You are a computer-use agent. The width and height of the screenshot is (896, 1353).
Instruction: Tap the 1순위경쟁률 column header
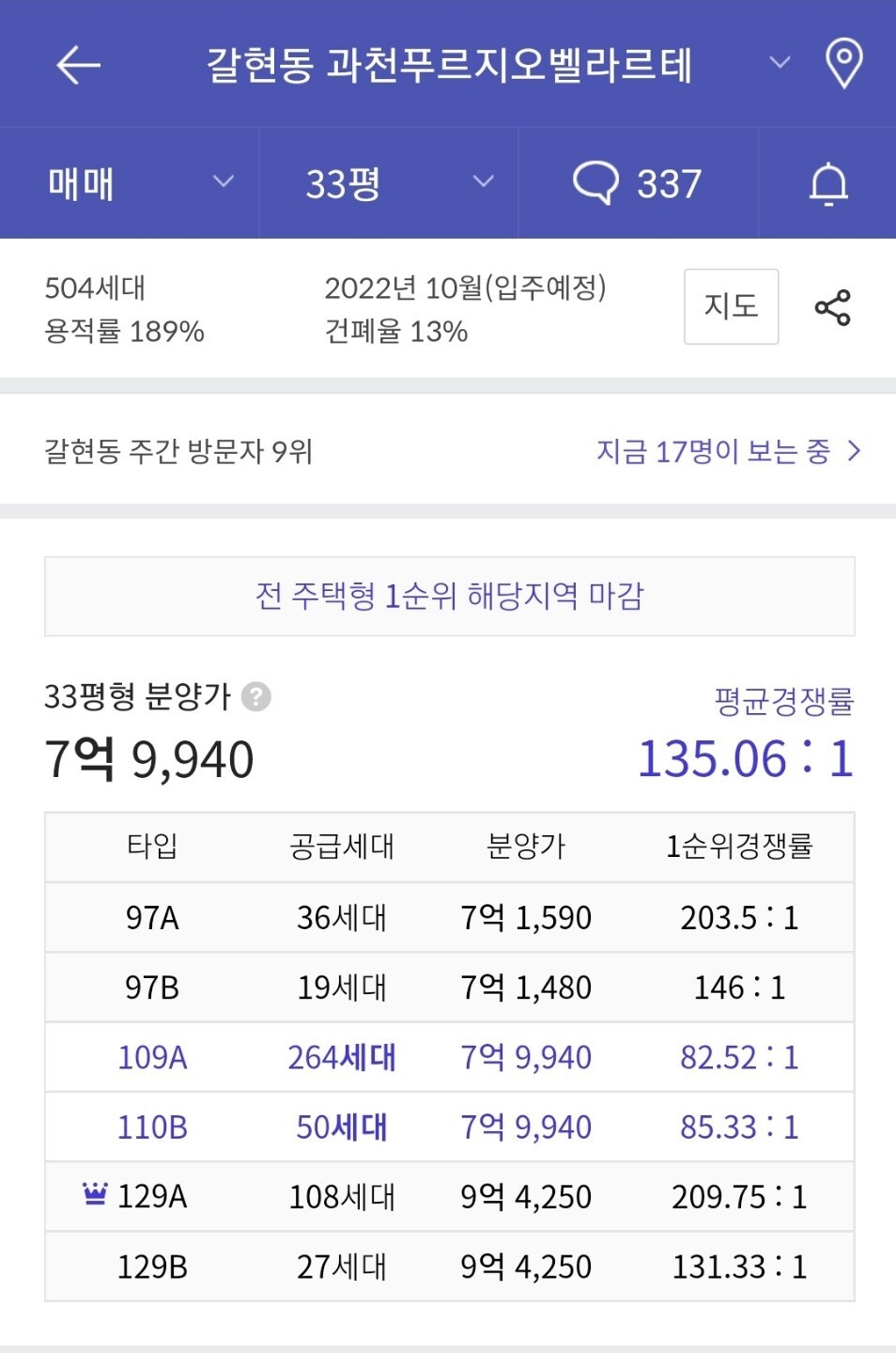[x=739, y=846]
